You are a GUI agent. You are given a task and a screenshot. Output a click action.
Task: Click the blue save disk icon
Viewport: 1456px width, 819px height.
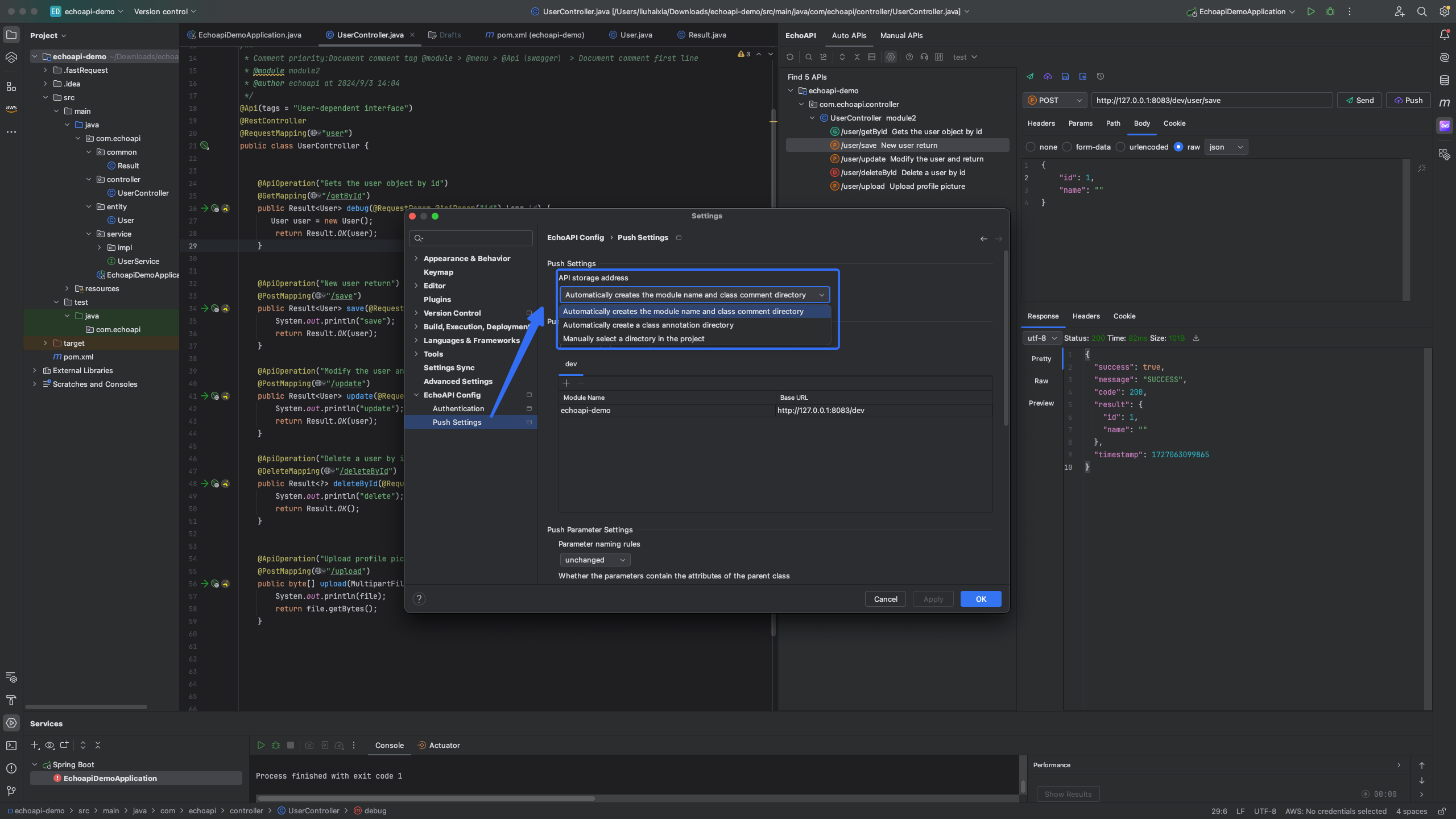(1065, 76)
